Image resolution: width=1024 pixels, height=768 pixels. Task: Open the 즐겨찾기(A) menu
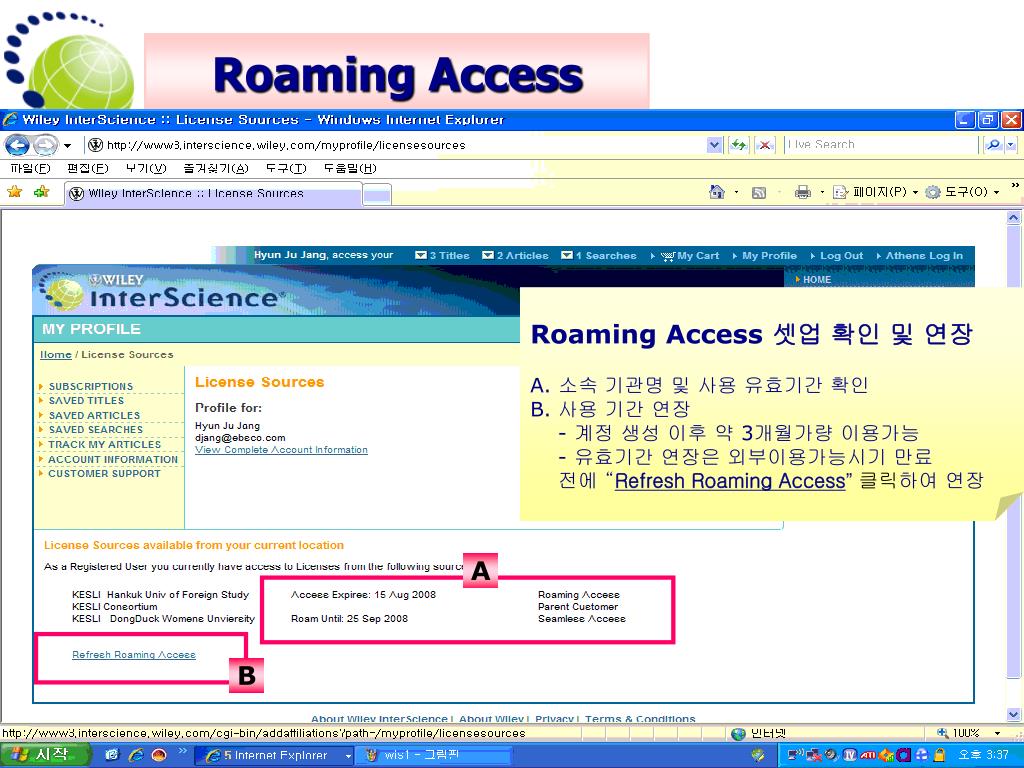(216, 168)
